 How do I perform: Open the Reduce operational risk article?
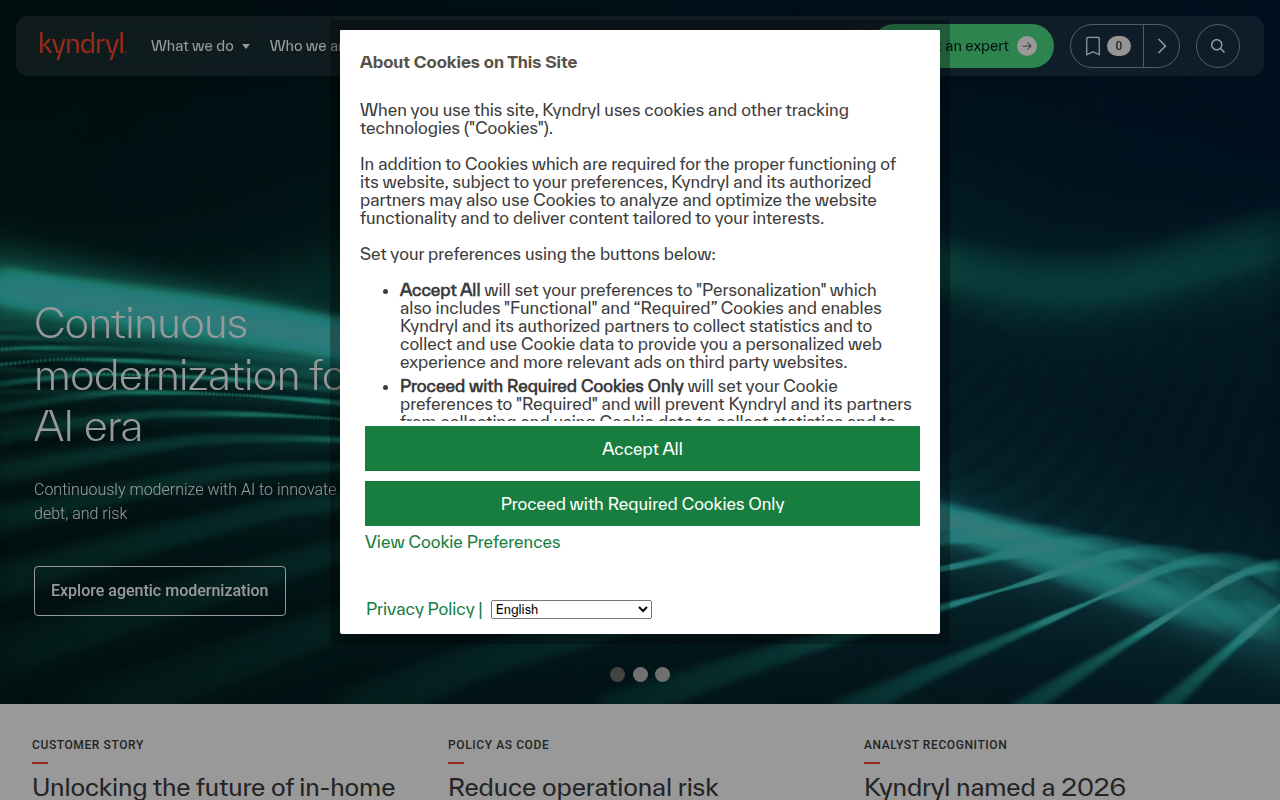(583, 787)
